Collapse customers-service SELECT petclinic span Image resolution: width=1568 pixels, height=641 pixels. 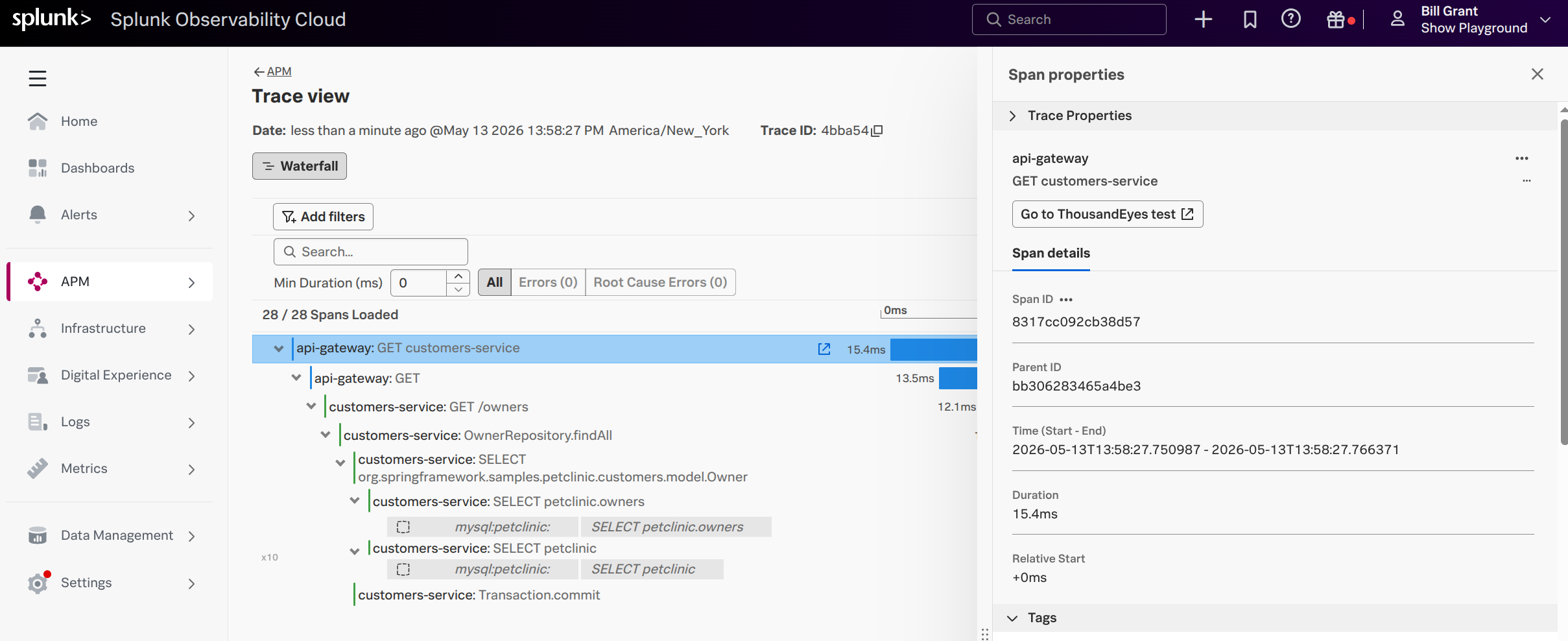(x=355, y=551)
